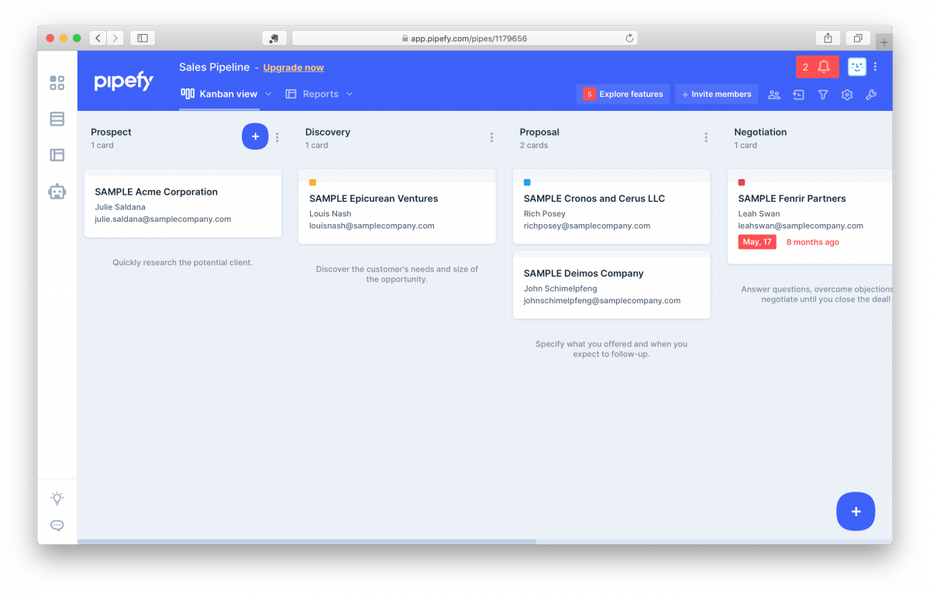
Task: Open a new Safari tab
Action: [x=884, y=42]
